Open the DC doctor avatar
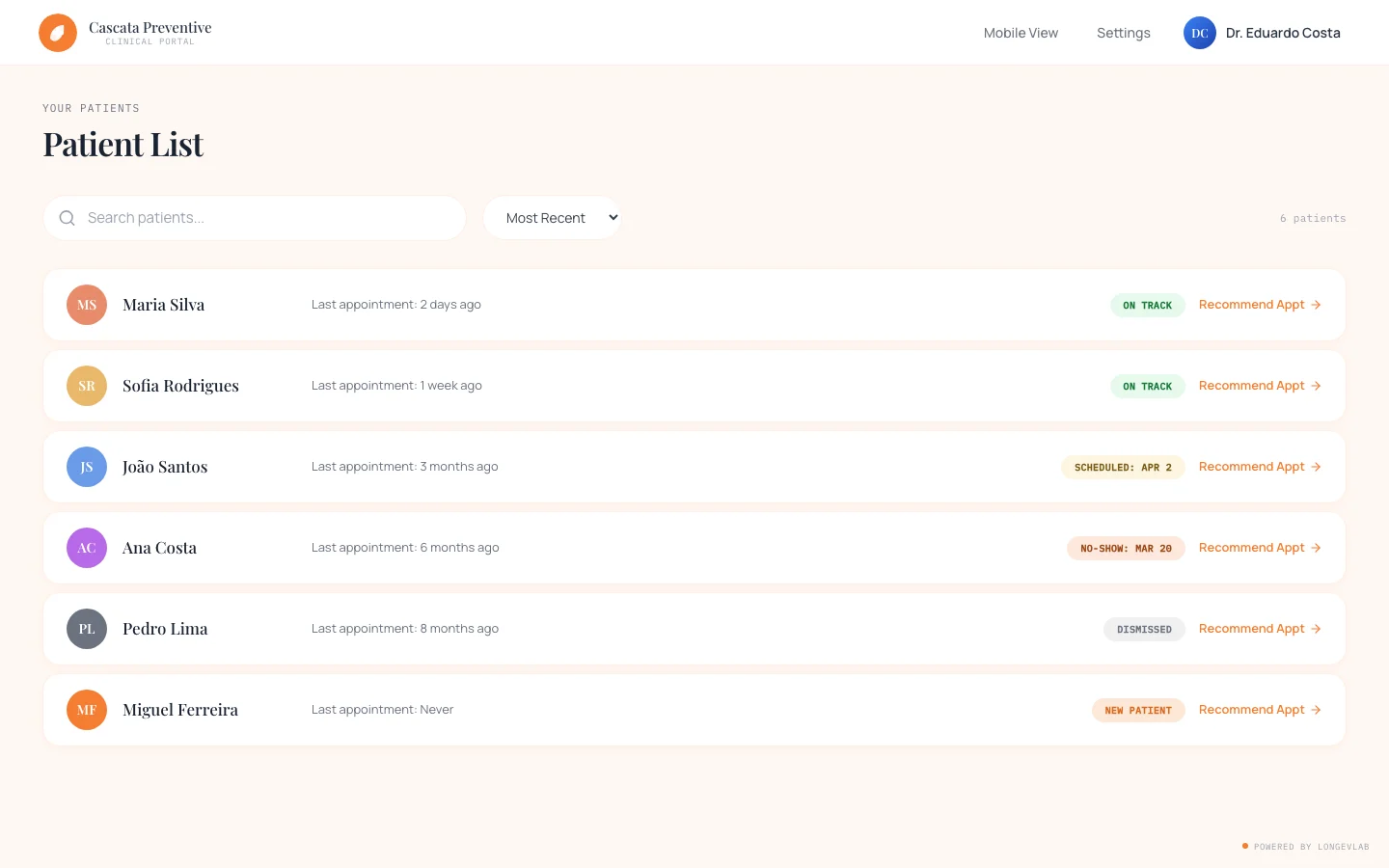This screenshot has width=1389, height=868. click(x=1200, y=33)
